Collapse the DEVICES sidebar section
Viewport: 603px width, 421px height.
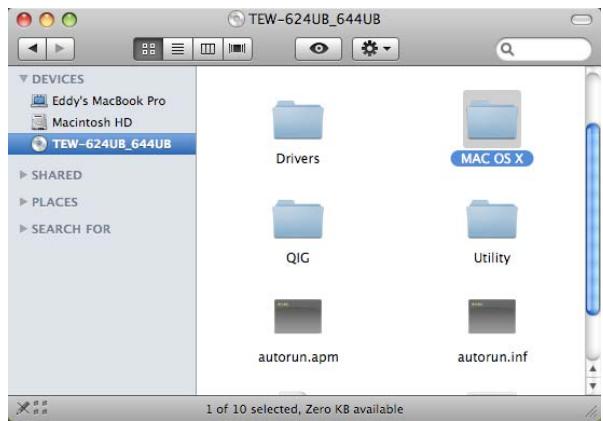tap(23, 79)
